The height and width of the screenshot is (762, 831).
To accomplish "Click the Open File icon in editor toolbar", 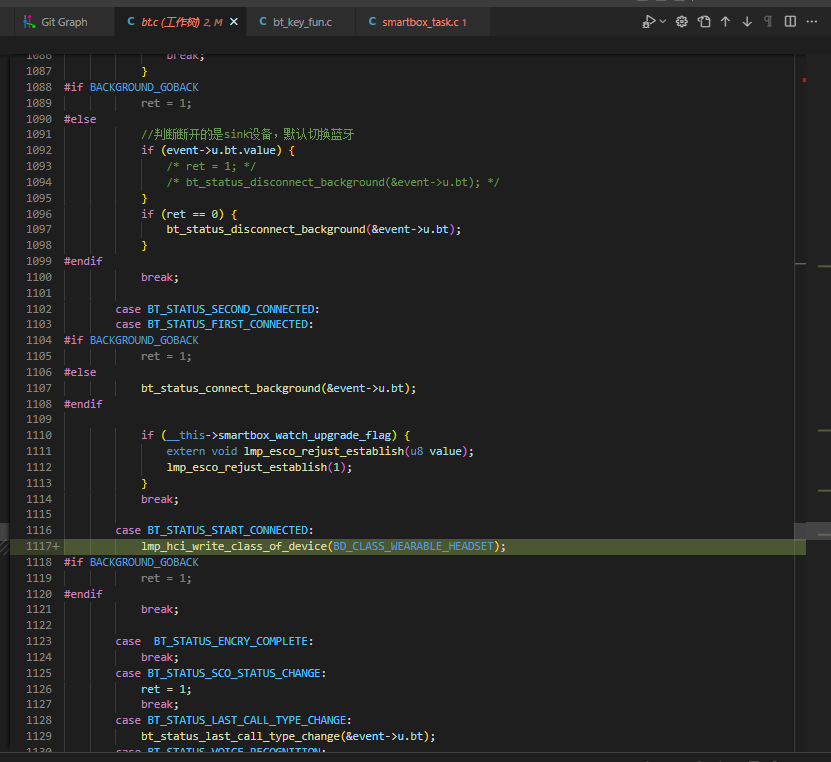I will tap(704, 22).
